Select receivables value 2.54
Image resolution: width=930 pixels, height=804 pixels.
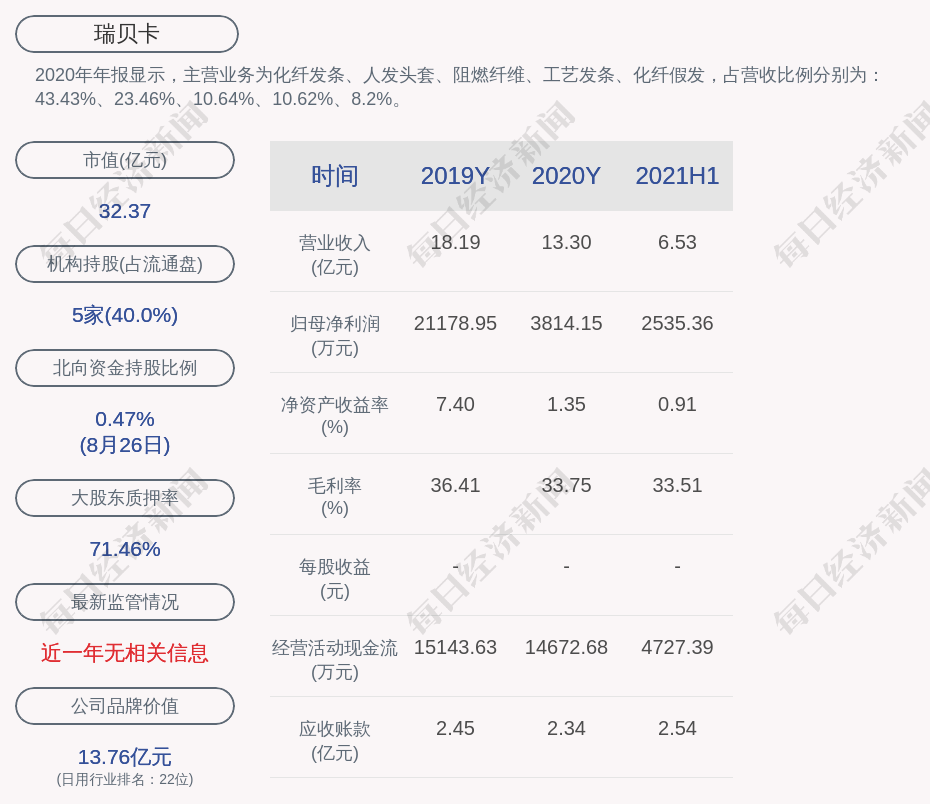tap(677, 729)
